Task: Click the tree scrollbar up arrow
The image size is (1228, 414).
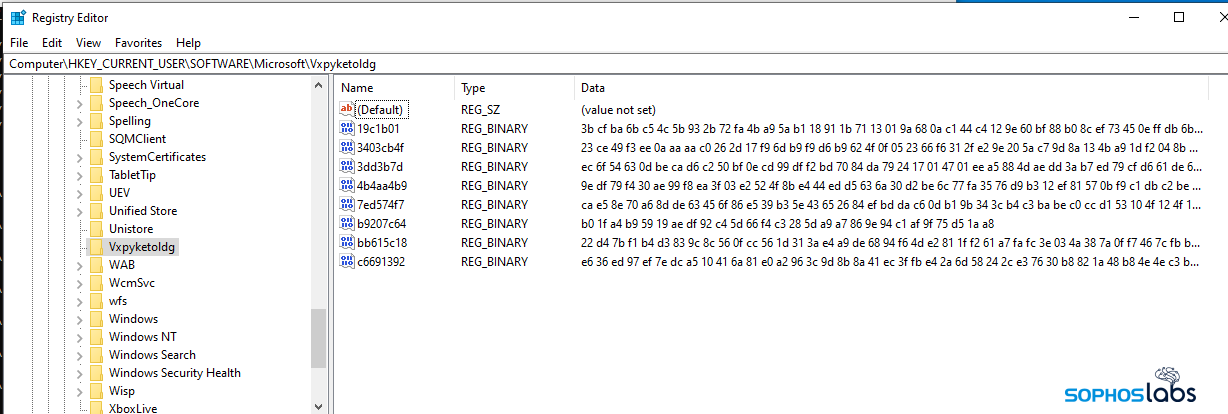Action: (x=319, y=86)
